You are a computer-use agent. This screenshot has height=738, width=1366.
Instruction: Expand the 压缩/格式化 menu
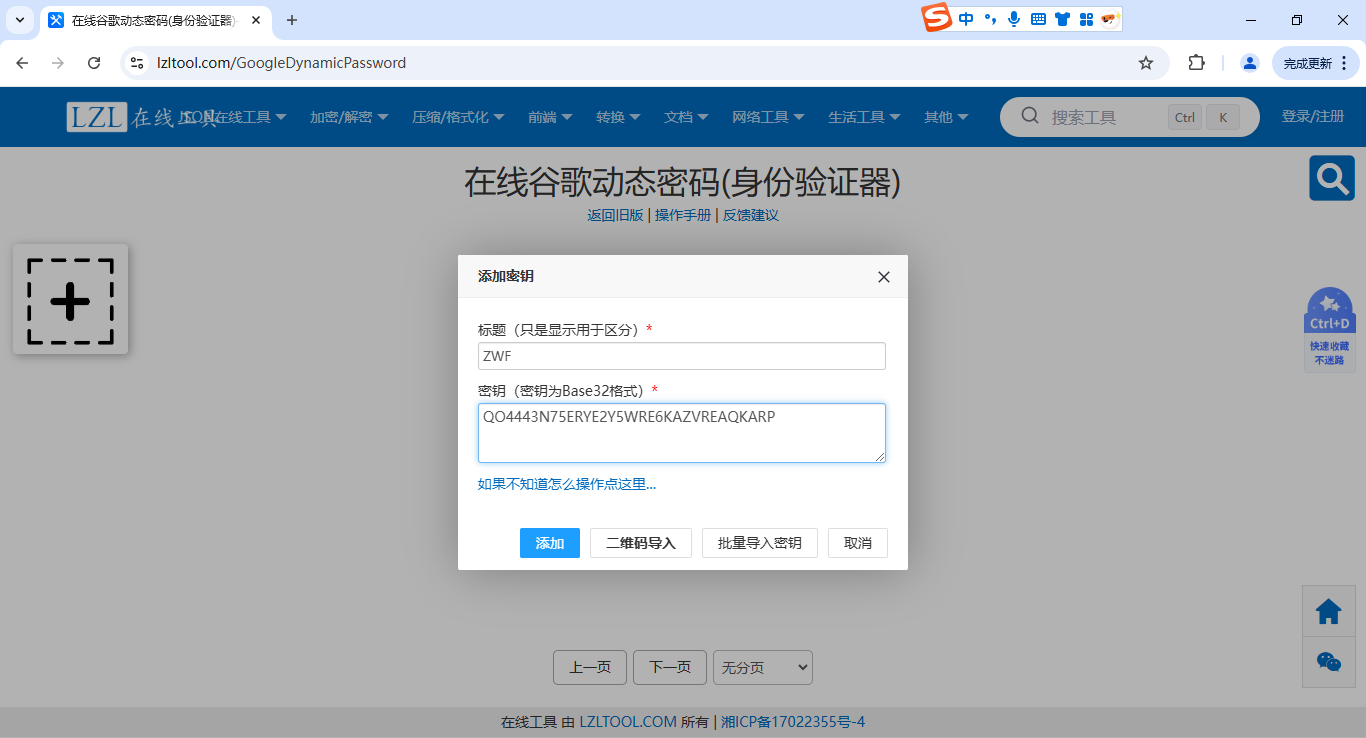coord(458,117)
